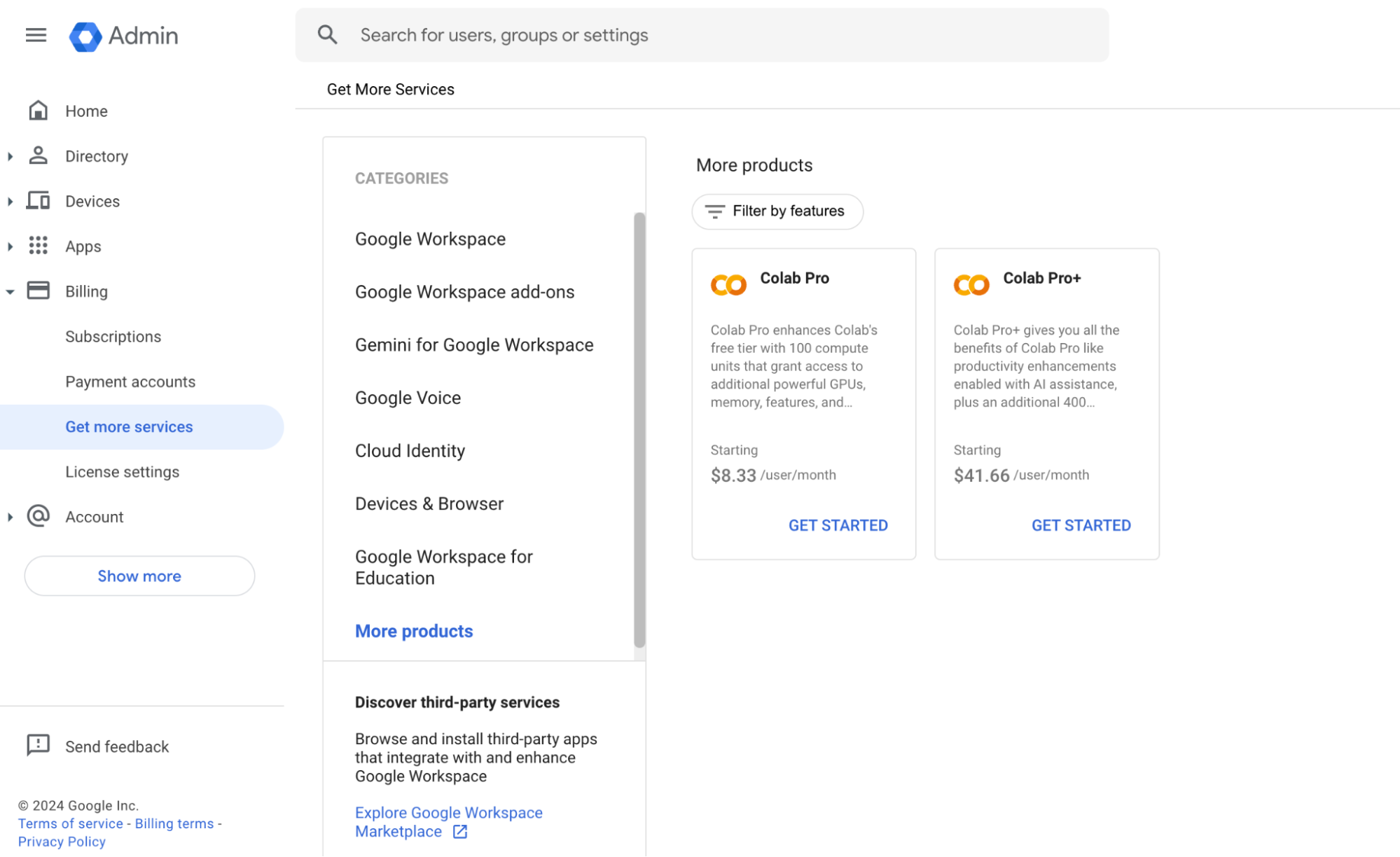
Task: Open Filter by features
Action: pyautogui.click(x=777, y=211)
